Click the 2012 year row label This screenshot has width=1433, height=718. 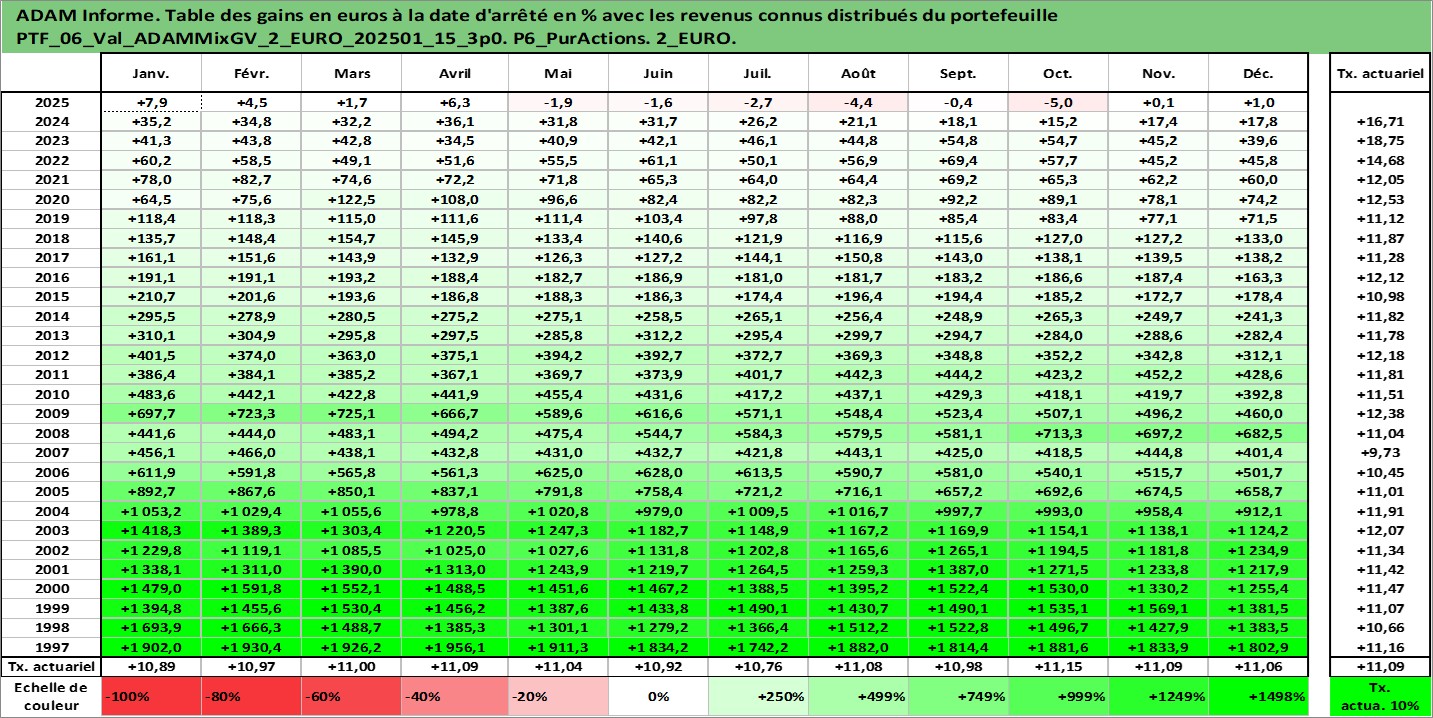tap(51, 355)
